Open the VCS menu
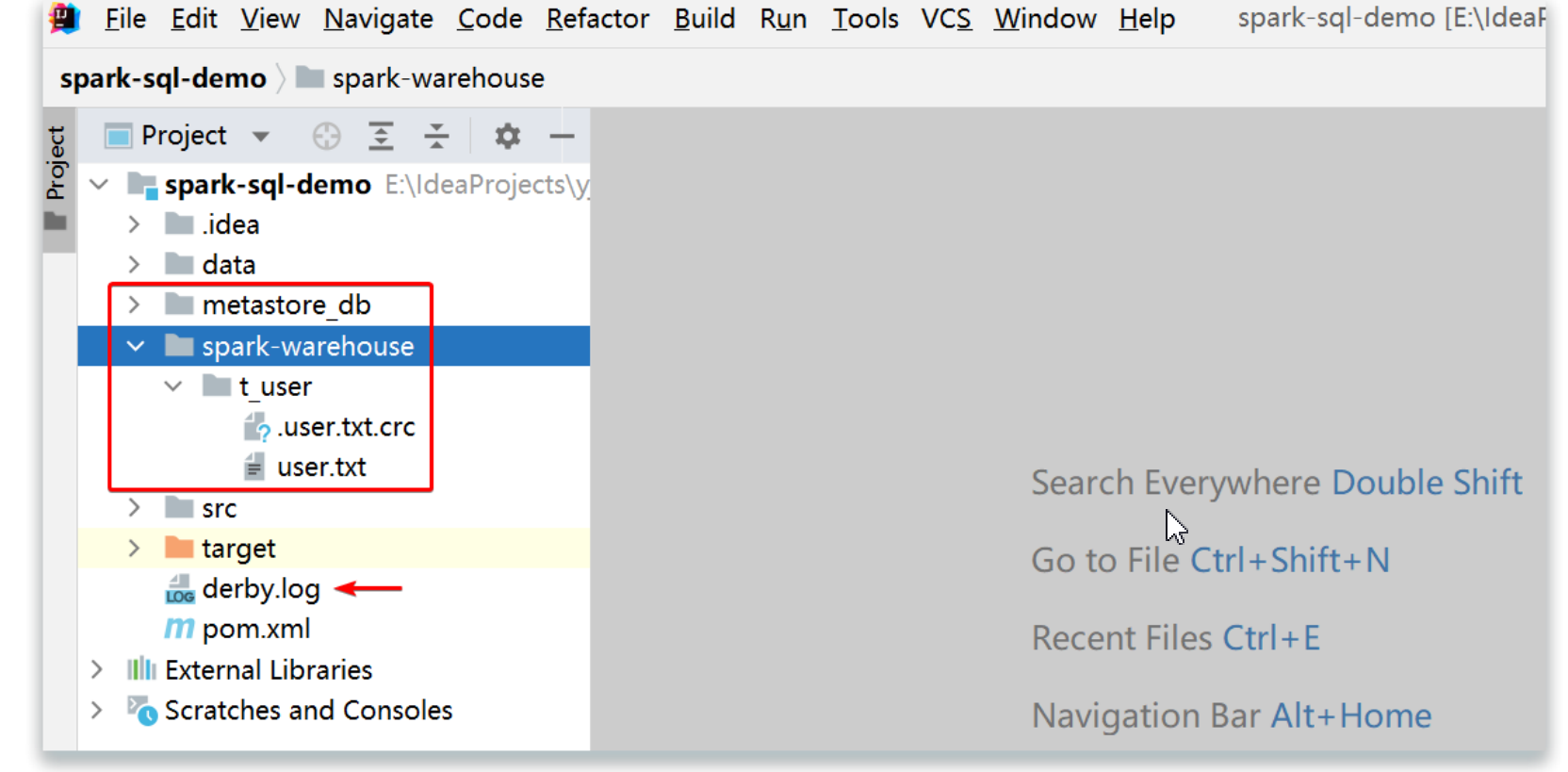The width and height of the screenshot is (1568, 772). 946,19
